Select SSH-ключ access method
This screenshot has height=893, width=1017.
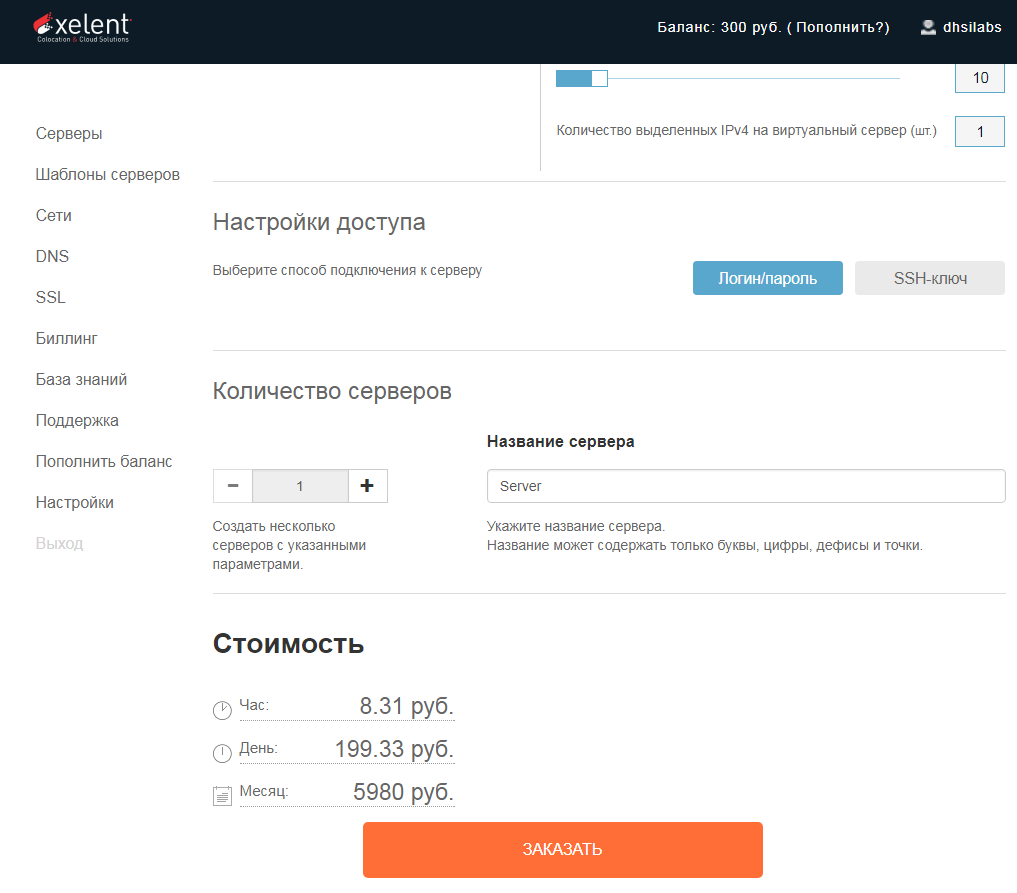(929, 278)
